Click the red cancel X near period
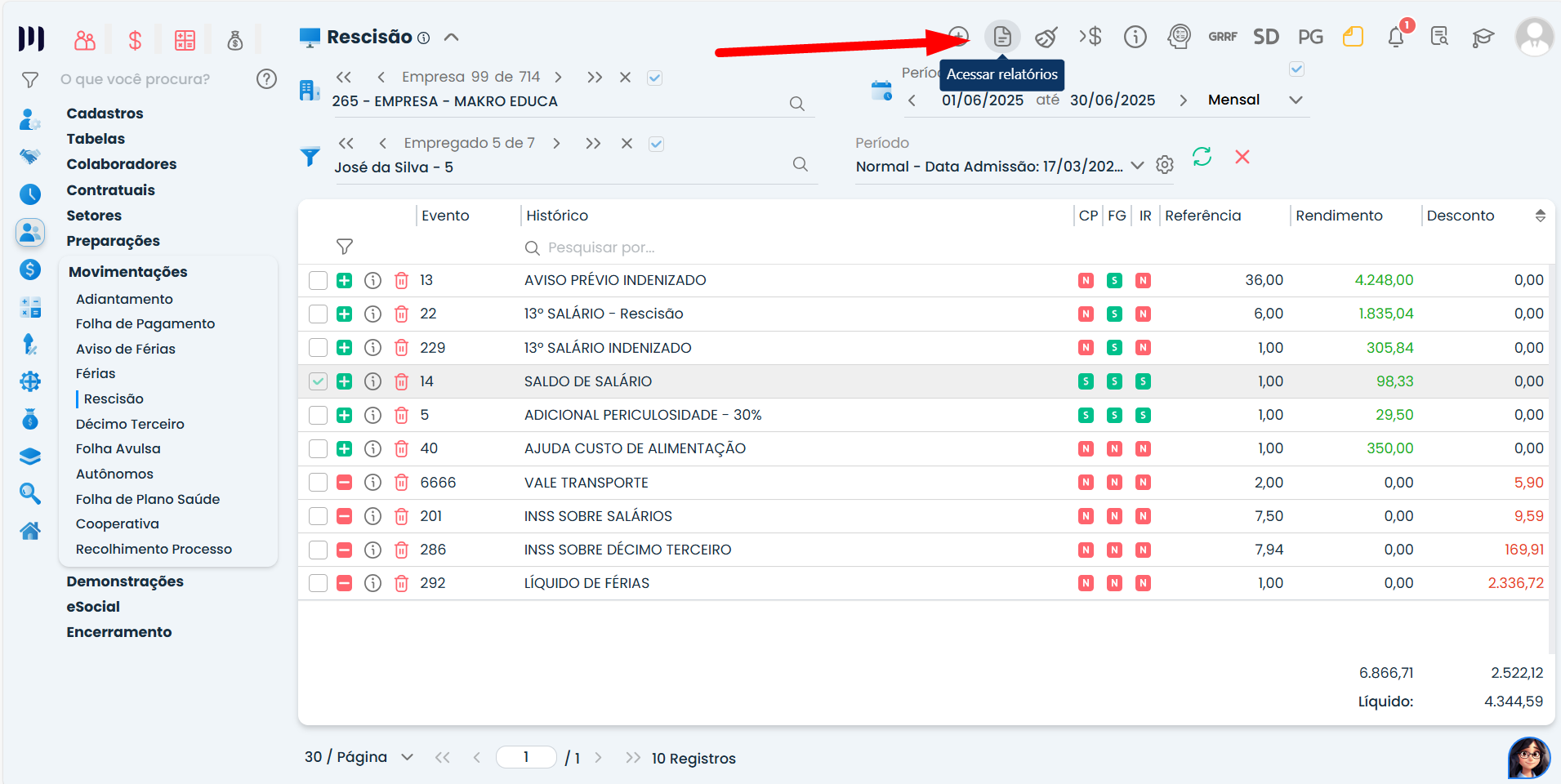 coord(1242,157)
